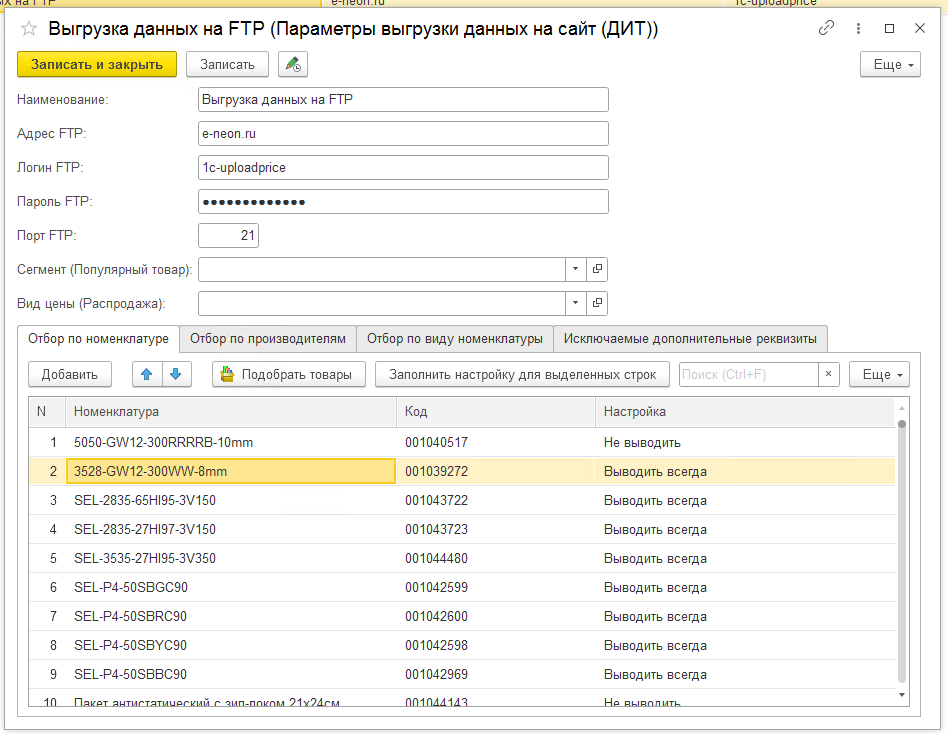This screenshot has height=734, width=948.
Task: Open the Вид цены field selection form icon
Action: [x=597, y=303]
